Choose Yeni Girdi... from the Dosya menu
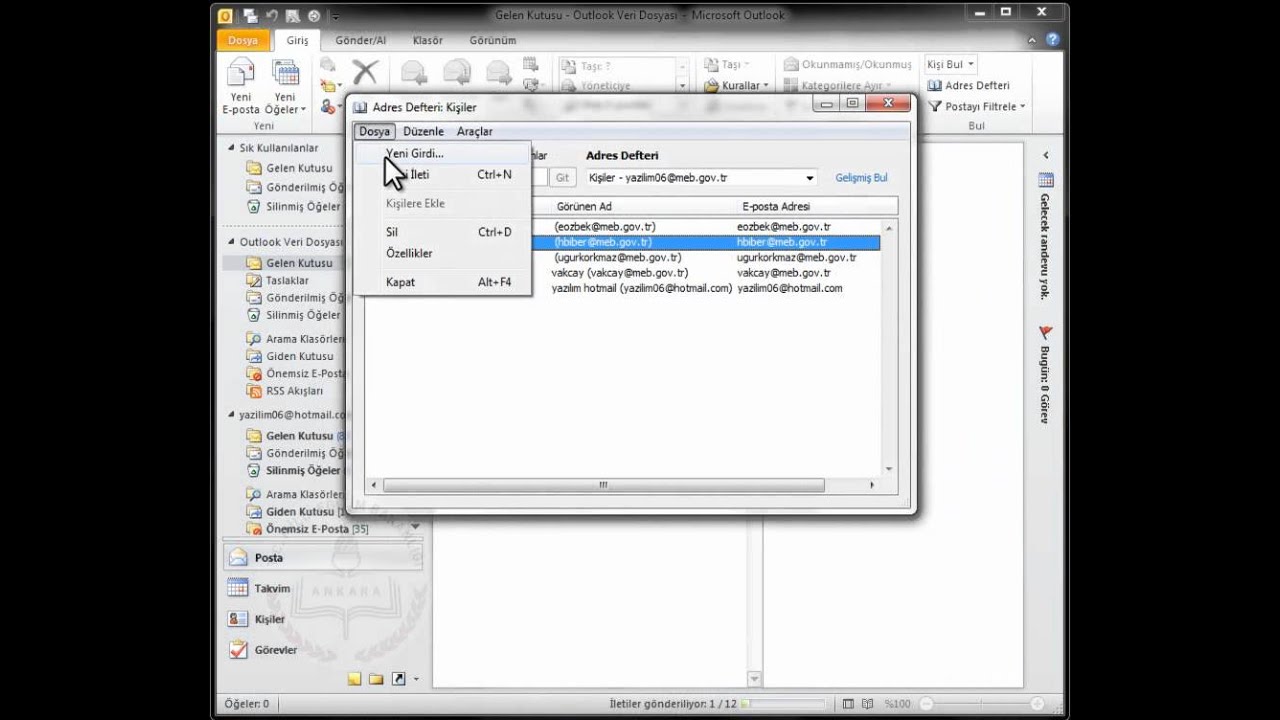1280x720 pixels. coord(443,154)
